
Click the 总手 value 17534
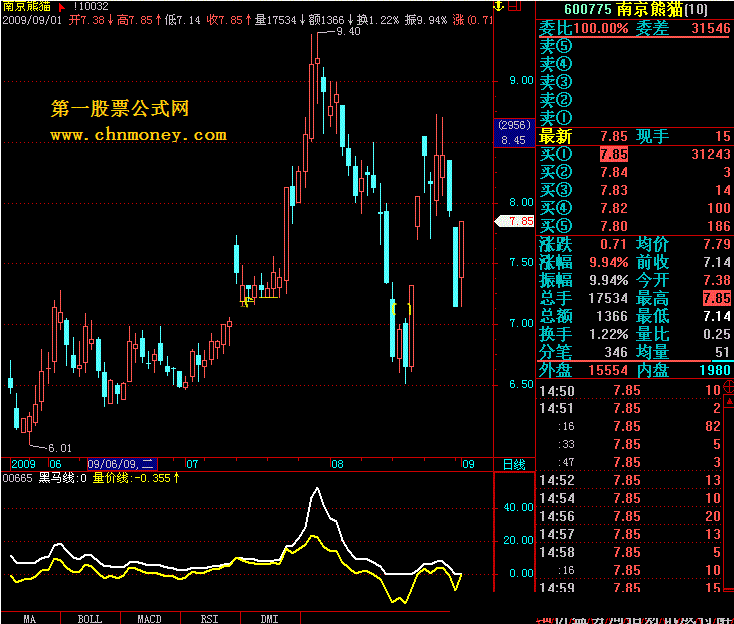point(608,298)
